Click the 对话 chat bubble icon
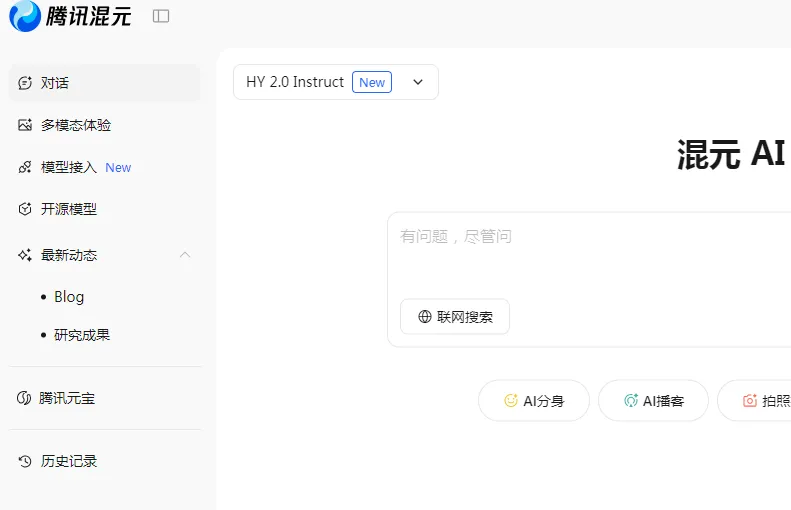Image resolution: width=791 pixels, height=510 pixels. [25, 83]
